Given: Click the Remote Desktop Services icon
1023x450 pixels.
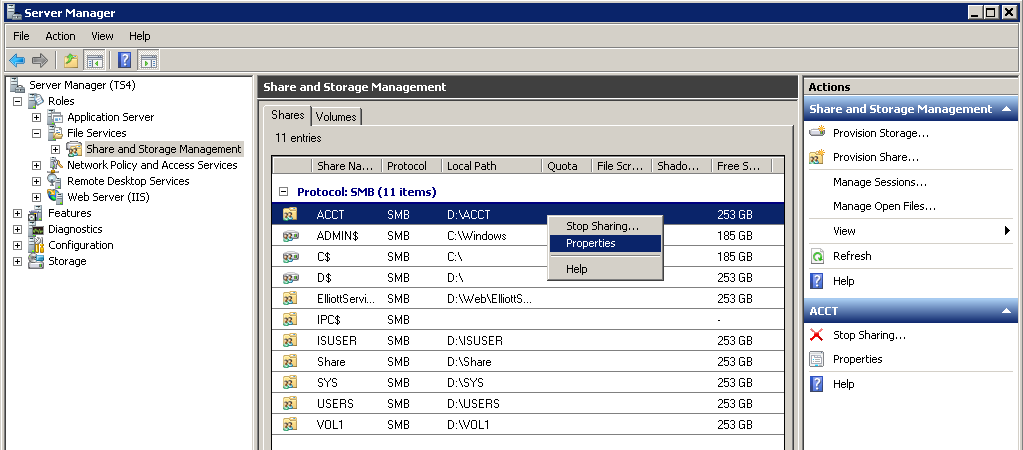Looking at the screenshot, I should (55, 181).
